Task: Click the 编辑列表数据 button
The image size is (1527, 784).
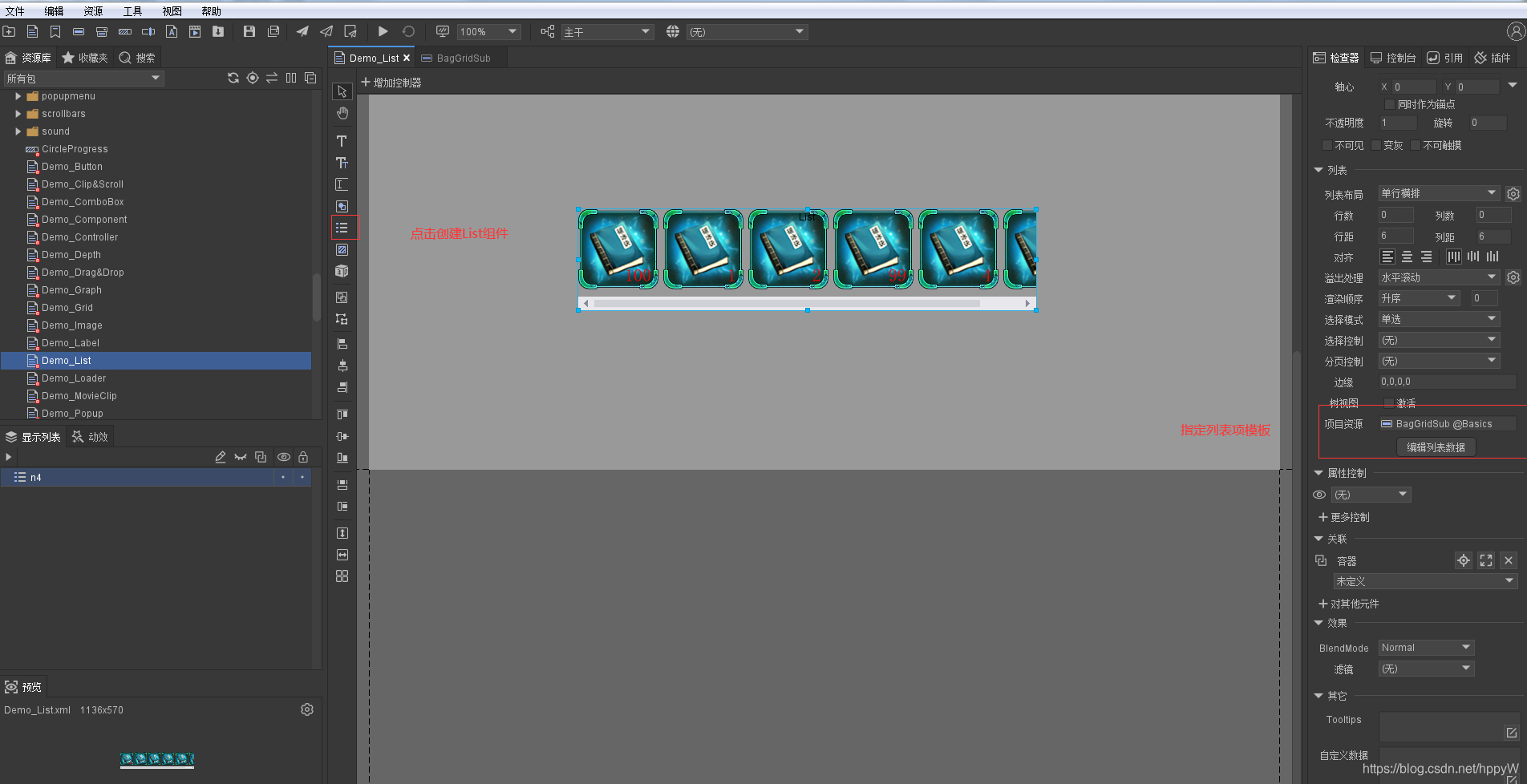Action: (x=1436, y=447)
